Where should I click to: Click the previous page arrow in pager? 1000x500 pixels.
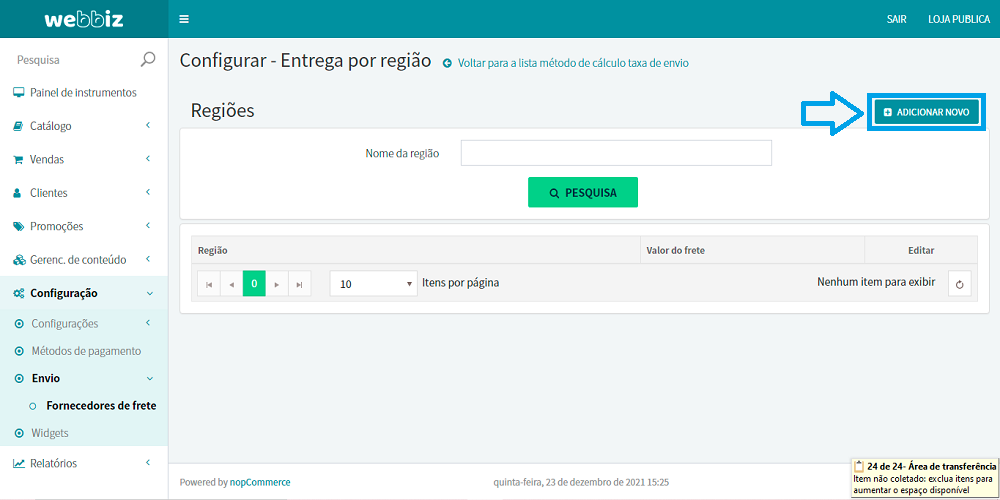[232, 284]
